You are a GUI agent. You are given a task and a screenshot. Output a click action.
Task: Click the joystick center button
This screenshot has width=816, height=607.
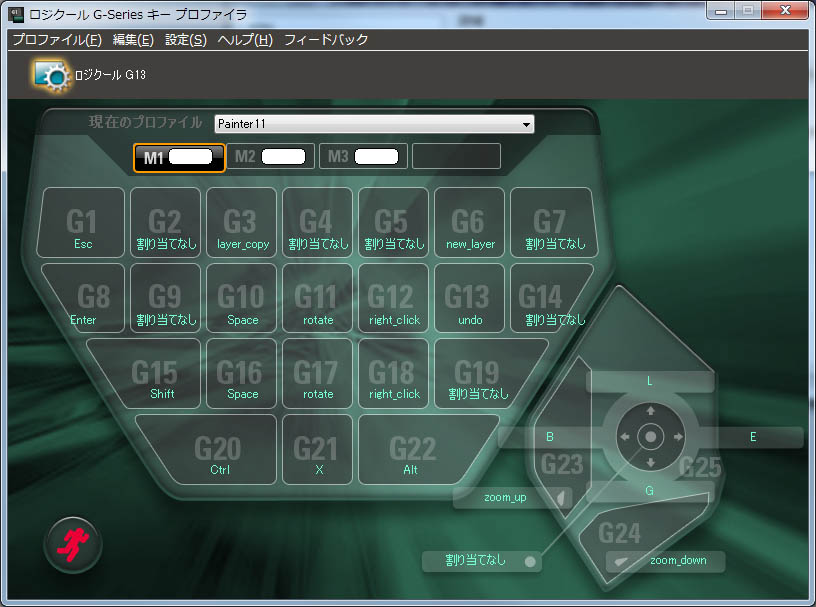coord(651,436)
